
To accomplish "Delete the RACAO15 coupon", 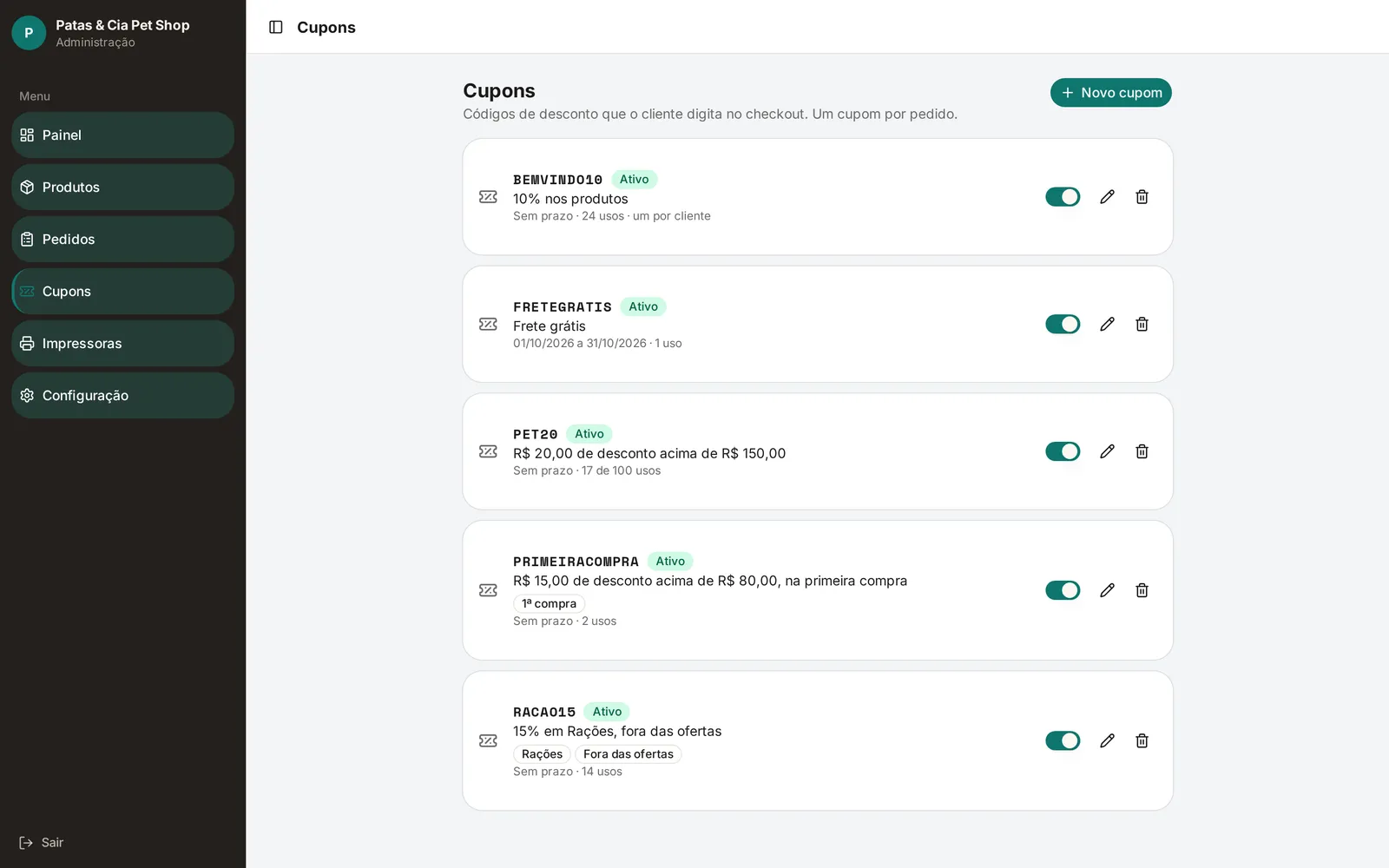I will click(1142, 740).
